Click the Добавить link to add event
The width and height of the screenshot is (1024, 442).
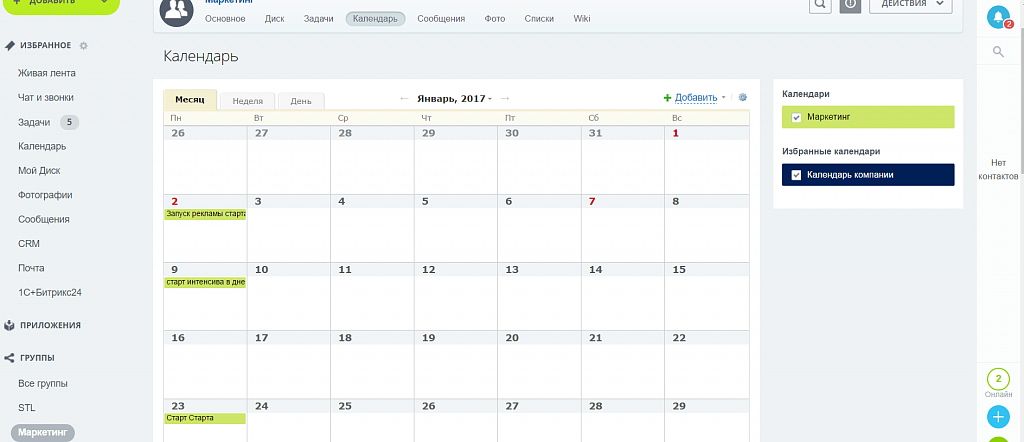pyautogui.click(x=695, y=98)
